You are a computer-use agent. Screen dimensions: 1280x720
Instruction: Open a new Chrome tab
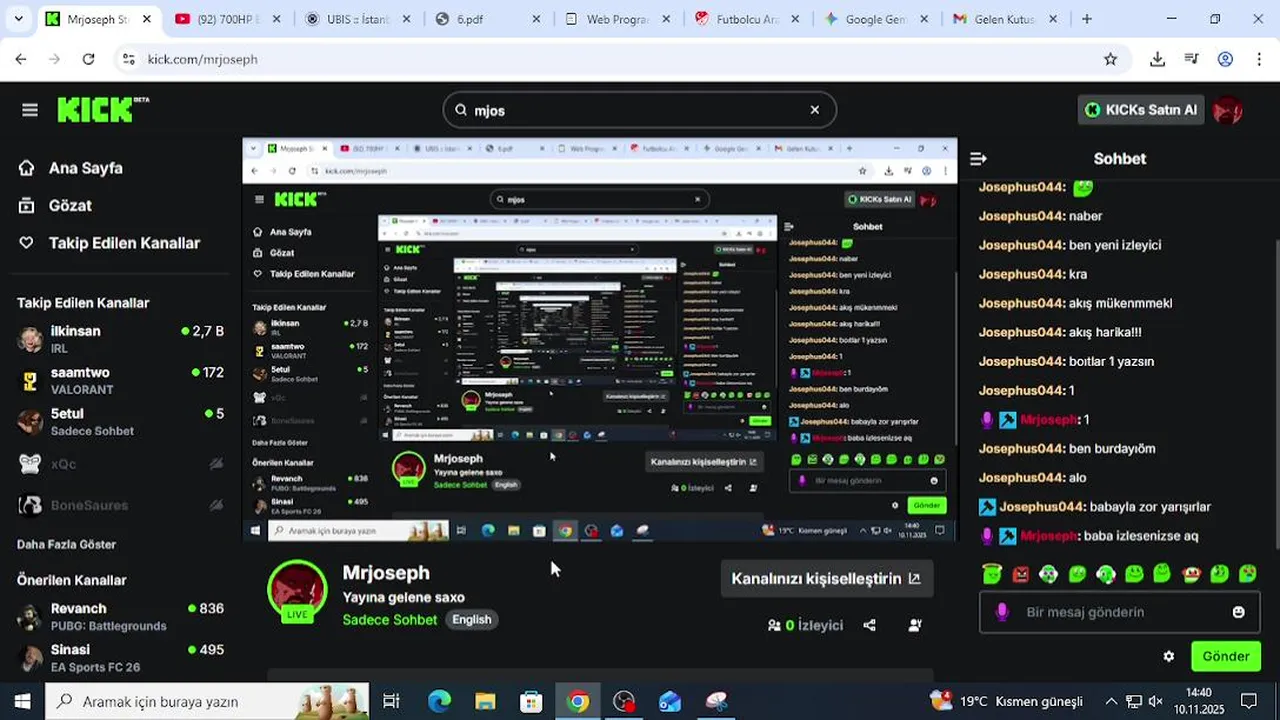click(x=1086, y=19)
